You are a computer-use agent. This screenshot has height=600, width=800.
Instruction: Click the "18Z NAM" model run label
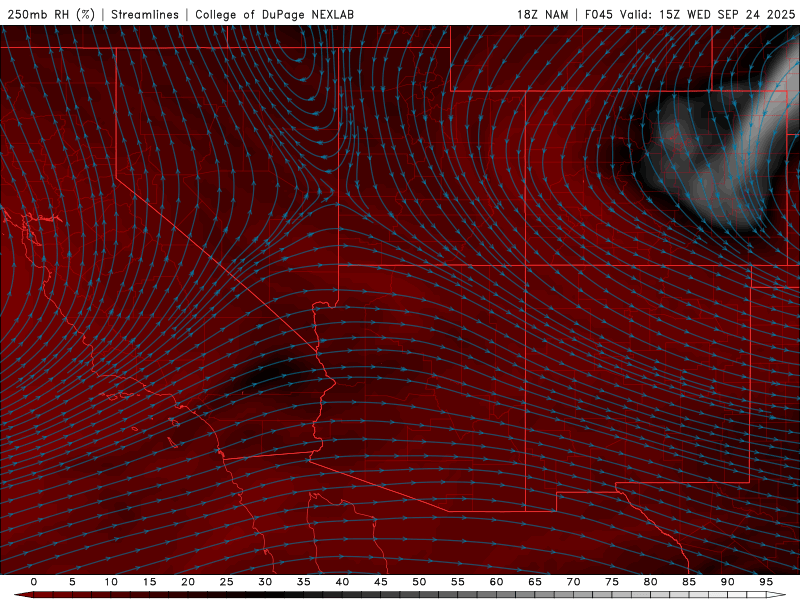pos(542,14)
